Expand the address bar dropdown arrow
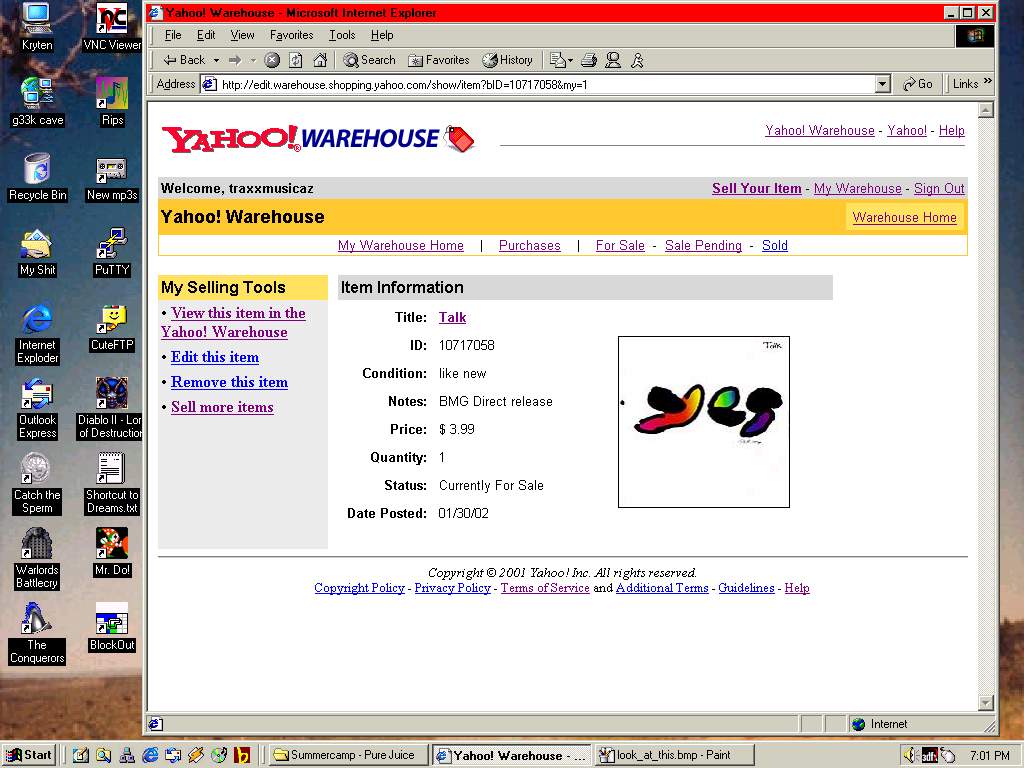The height and width of the screenshot is (768, 1024). (882, 84)
